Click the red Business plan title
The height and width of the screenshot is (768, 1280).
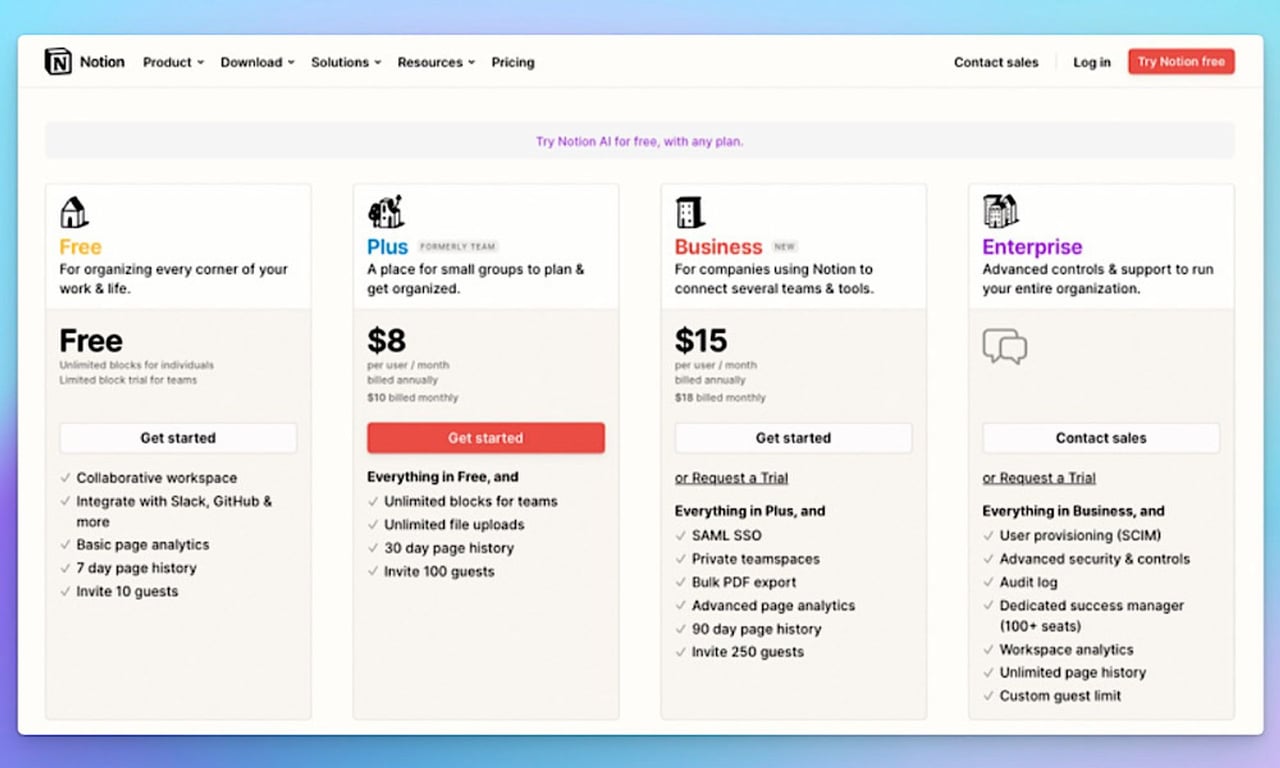pos(718,247)
